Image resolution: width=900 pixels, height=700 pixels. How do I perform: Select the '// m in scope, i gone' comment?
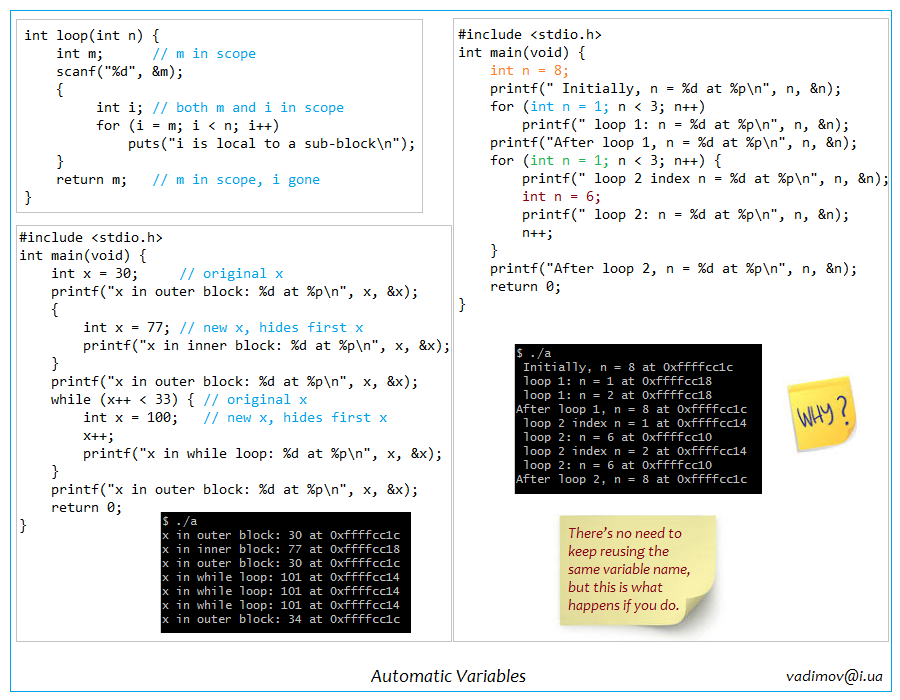[x=236, y=180]
